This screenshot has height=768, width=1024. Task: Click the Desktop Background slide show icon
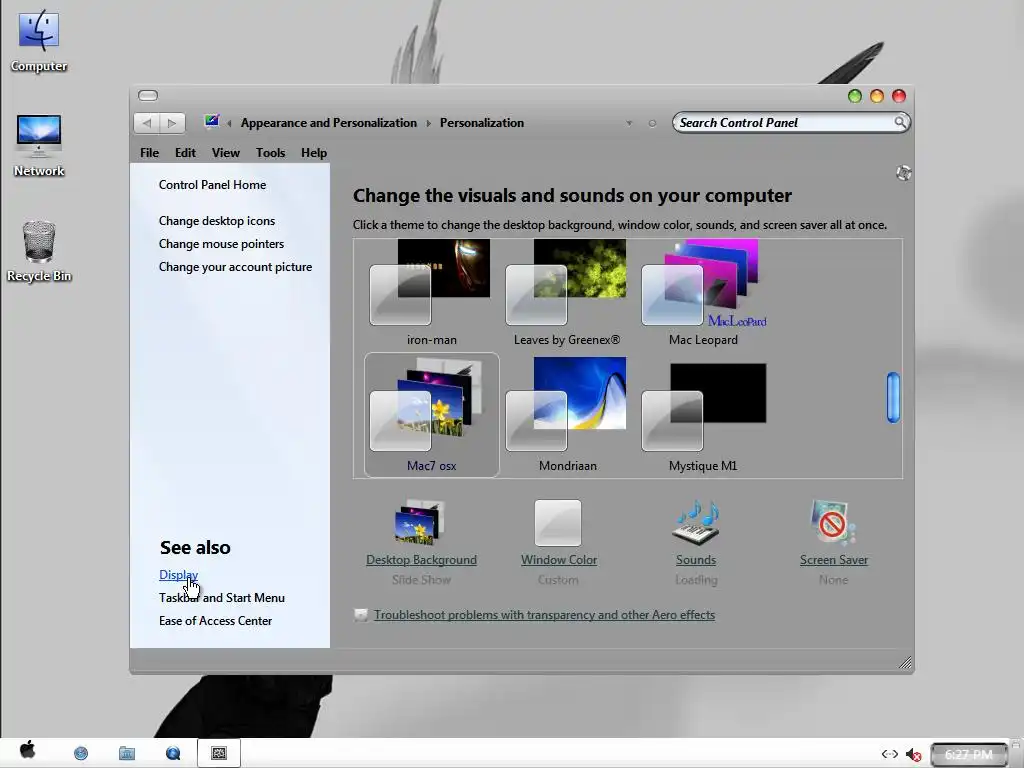pyautogui.click(x=419, y=522)
